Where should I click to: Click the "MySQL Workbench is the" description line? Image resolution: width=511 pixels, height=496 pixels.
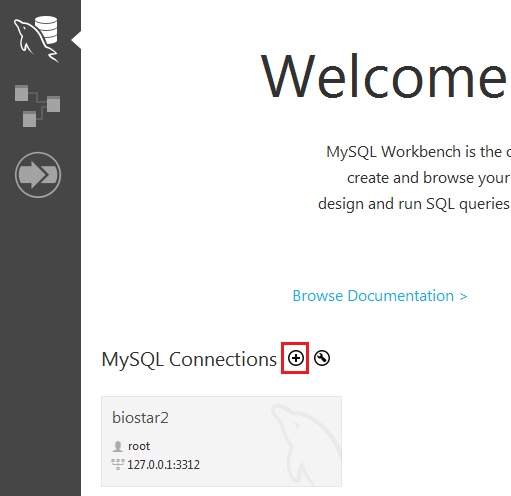419,152
